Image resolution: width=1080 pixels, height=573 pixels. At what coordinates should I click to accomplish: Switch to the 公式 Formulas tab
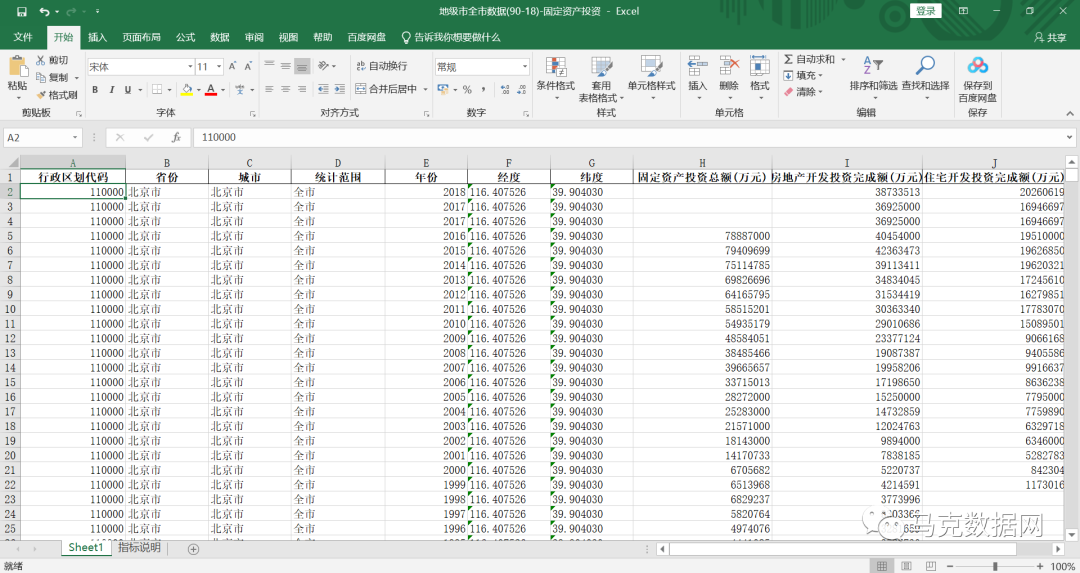point(185,37)
